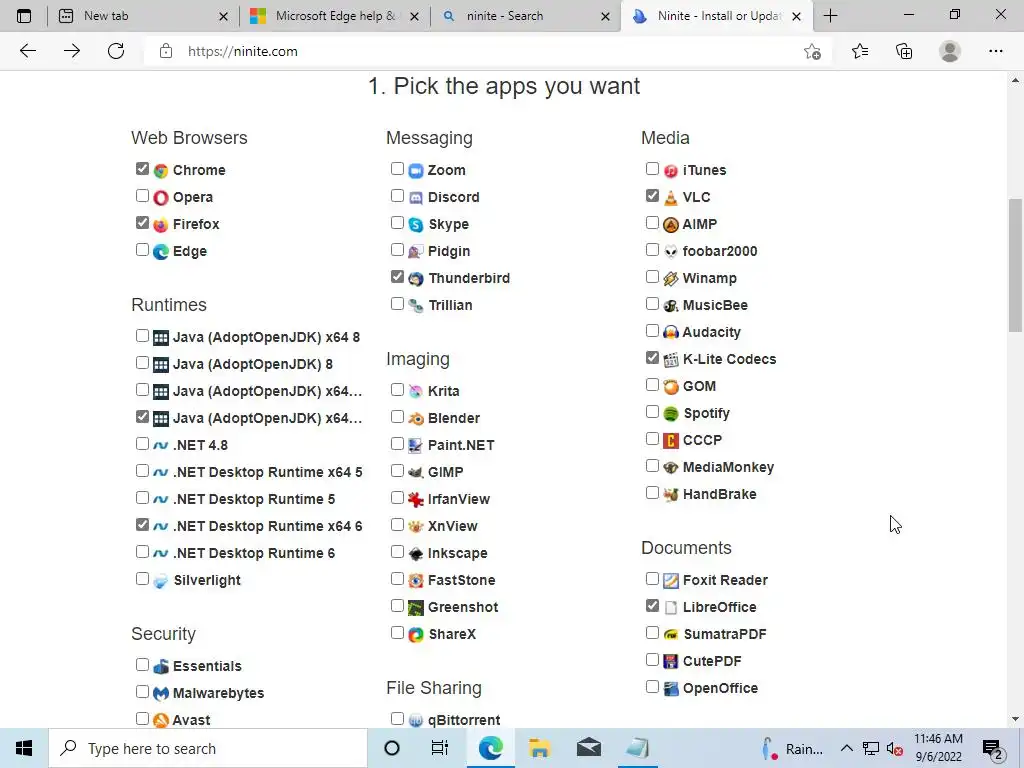Uncheck the VLC checkbox
This screenshot has width=1024, height=768.
[x=652, y=195]
